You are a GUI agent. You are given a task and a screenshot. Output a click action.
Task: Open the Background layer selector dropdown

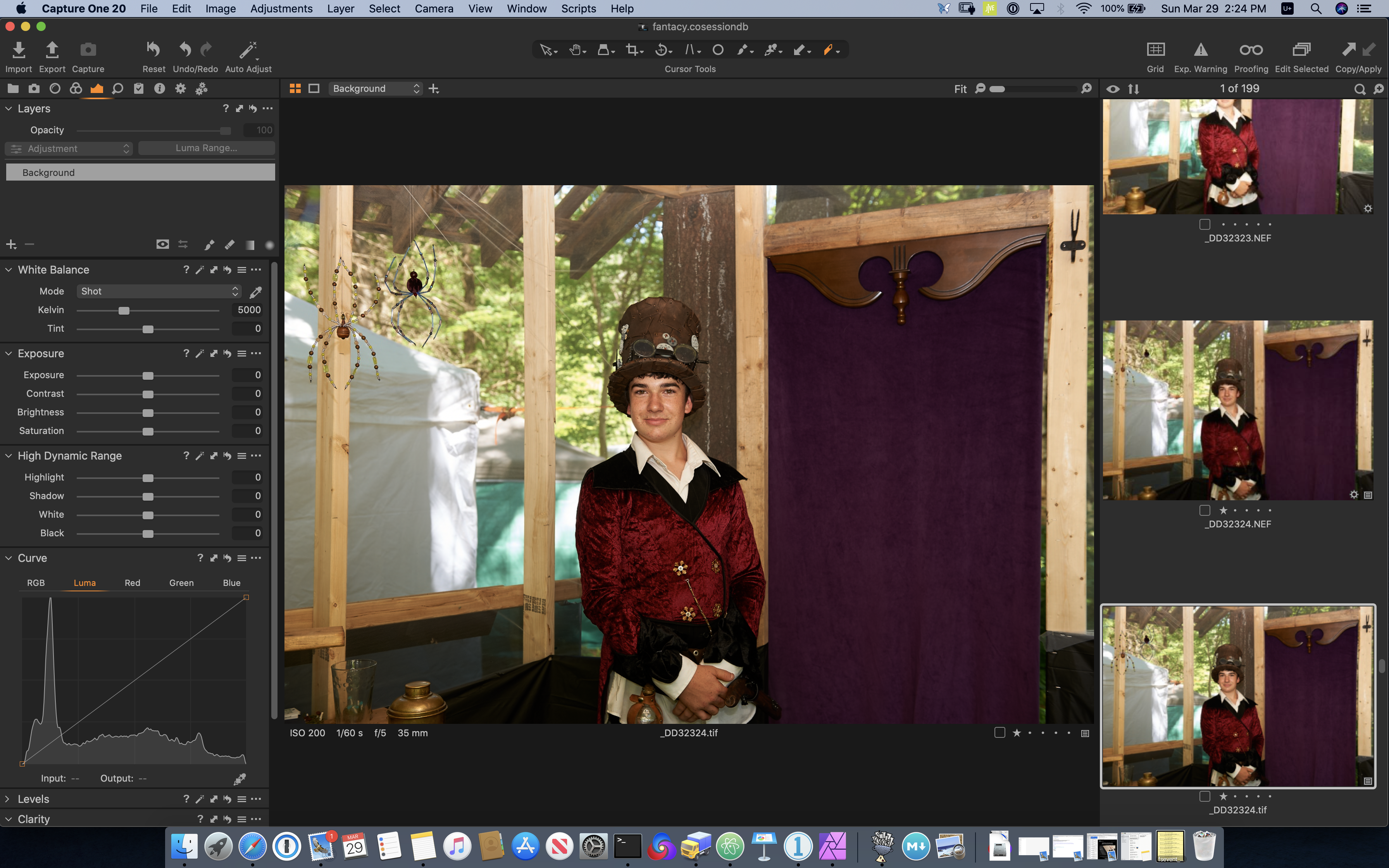(376, 88)
